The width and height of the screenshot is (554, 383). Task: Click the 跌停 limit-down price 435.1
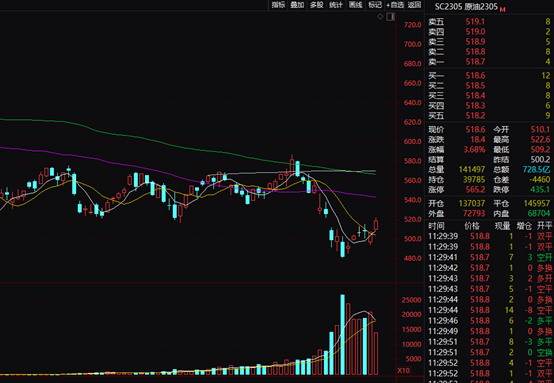click(x=540, y=190)
